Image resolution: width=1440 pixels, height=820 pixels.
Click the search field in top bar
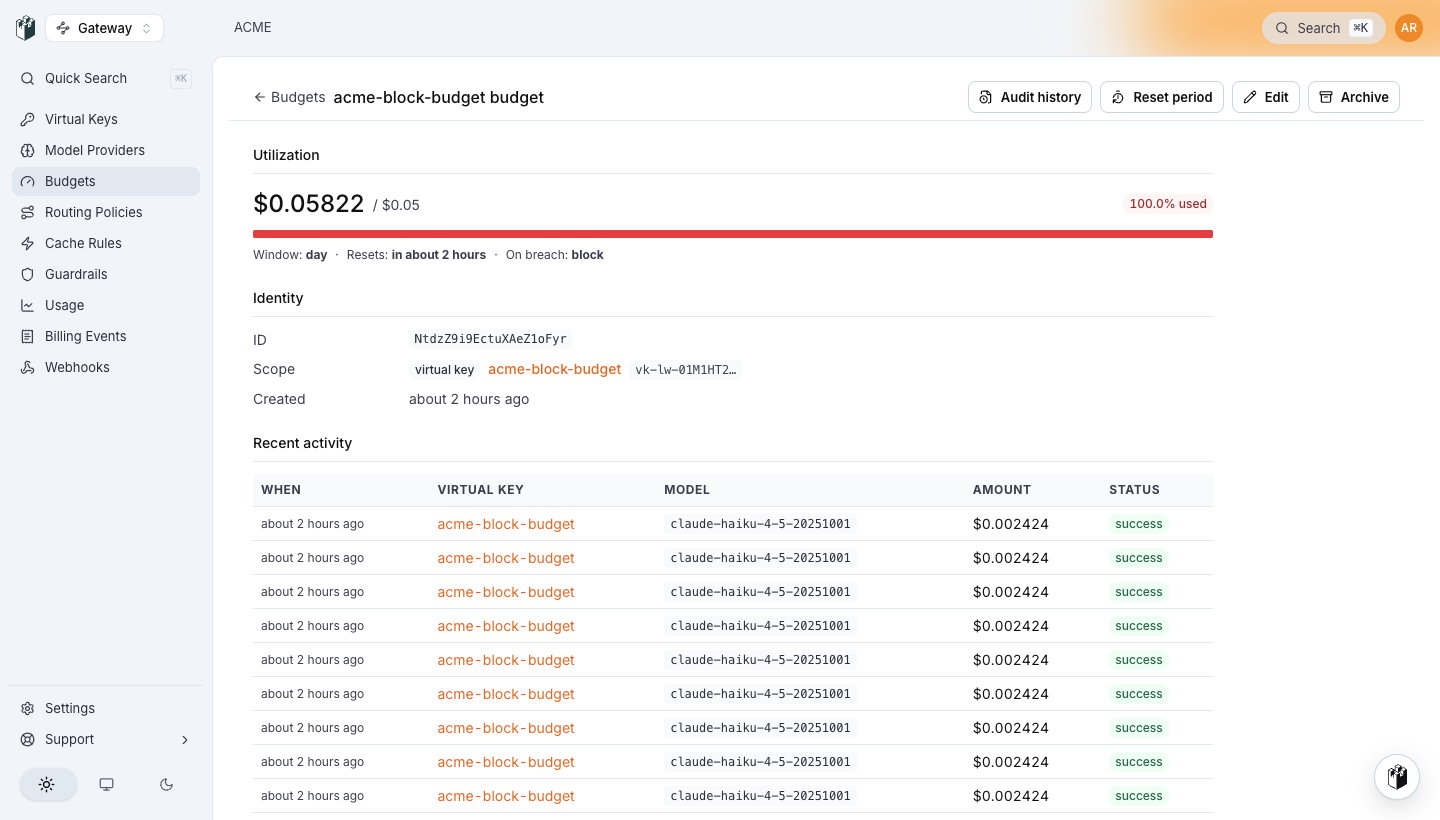(1324, 28)
